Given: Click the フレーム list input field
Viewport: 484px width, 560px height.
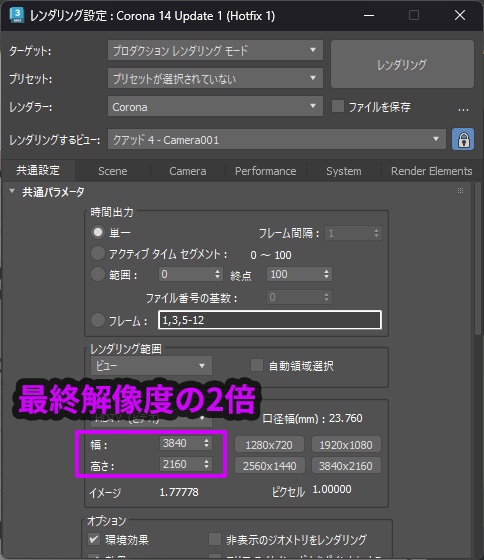Looking at the screenshot, I should [270, 320].
